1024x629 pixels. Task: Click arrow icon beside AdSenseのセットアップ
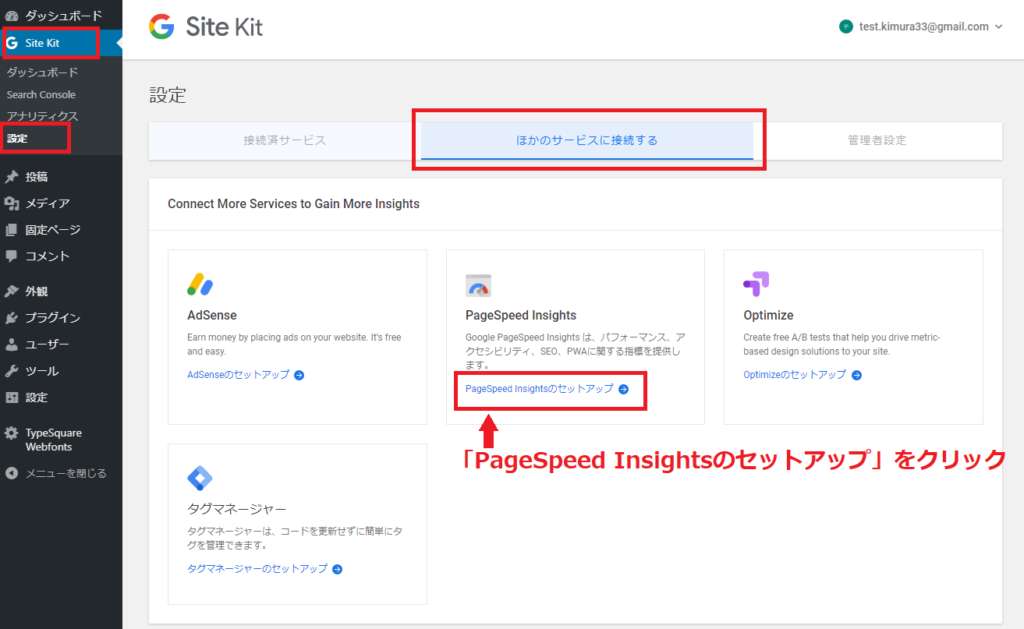[299, 375]
